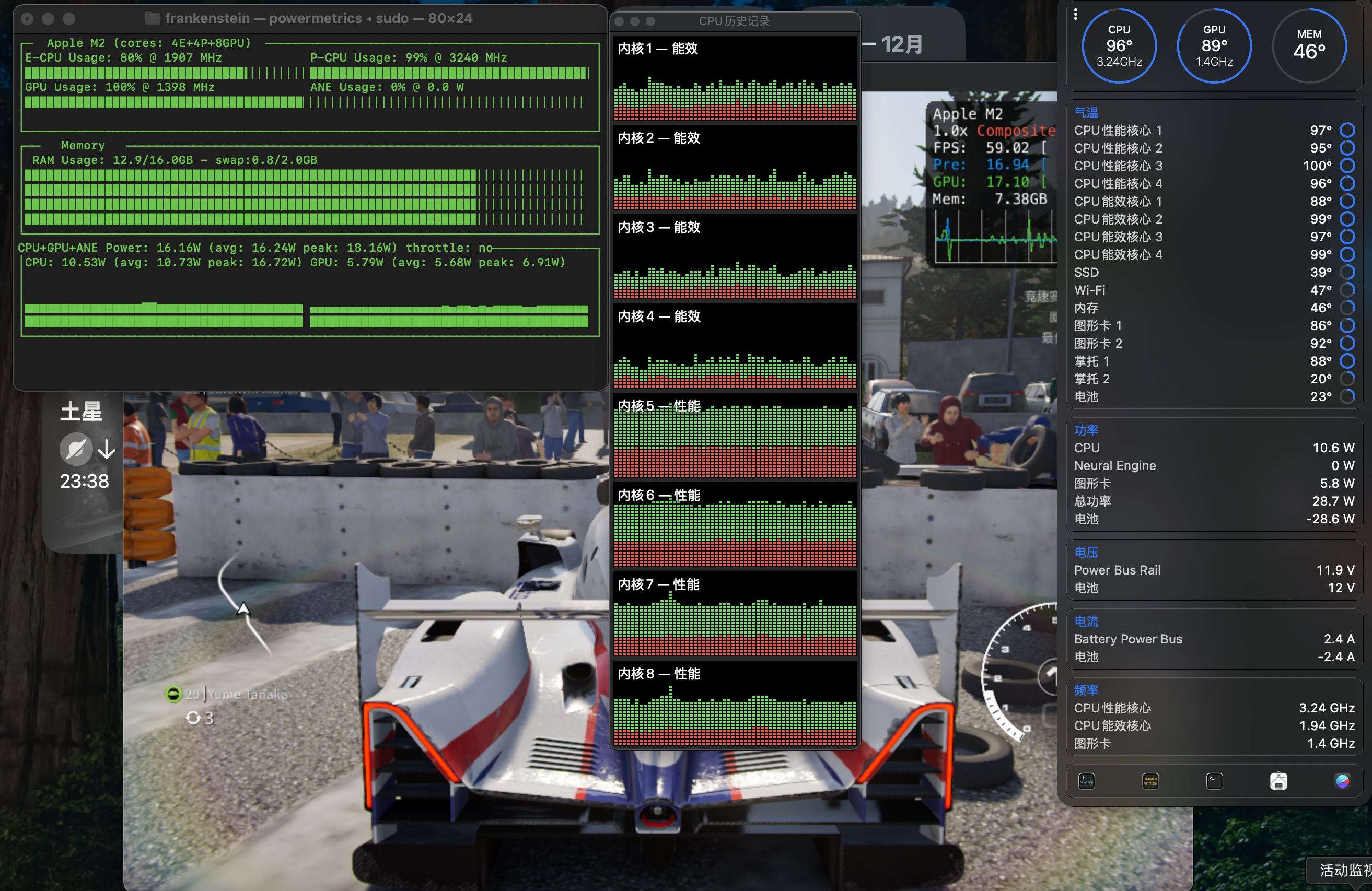Click 功率 section header

click(1086, 430)
